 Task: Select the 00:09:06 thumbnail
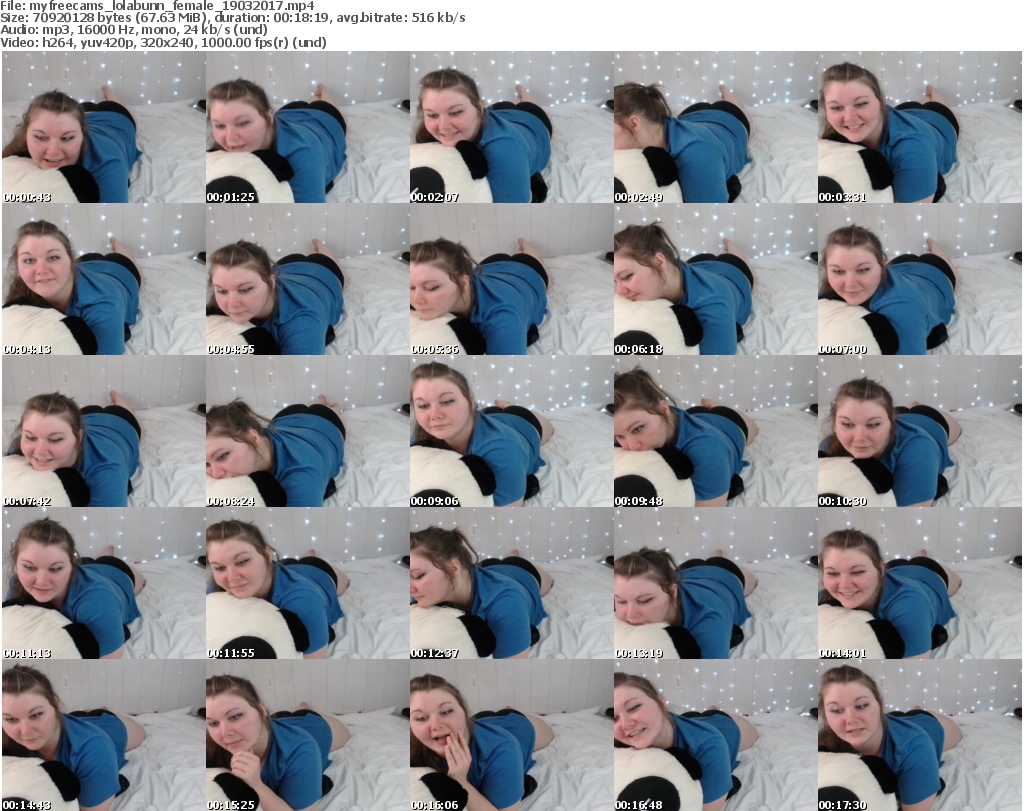pyautogui.click(x=511, y=432)
